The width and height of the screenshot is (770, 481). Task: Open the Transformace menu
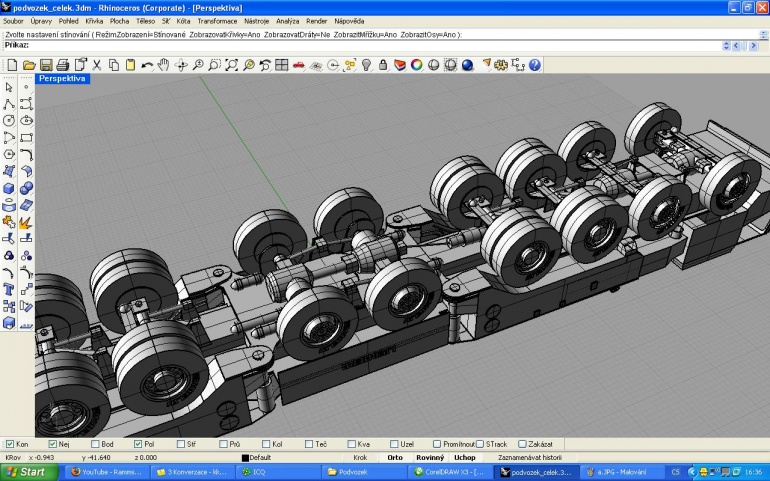[x=217, y=21]
